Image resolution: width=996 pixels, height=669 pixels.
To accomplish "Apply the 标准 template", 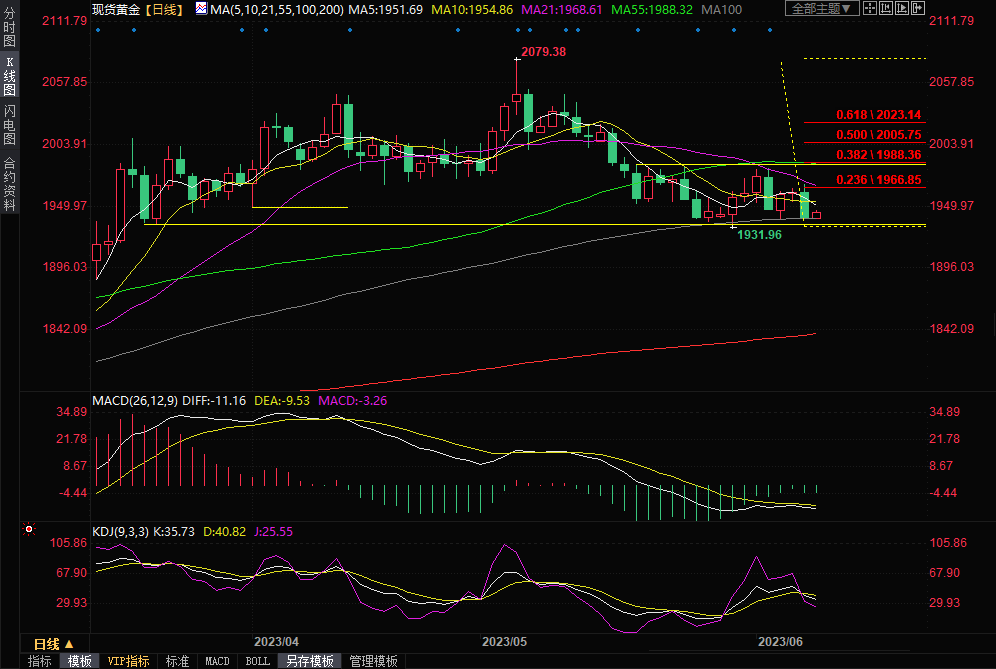I will [x=177, y=661].
